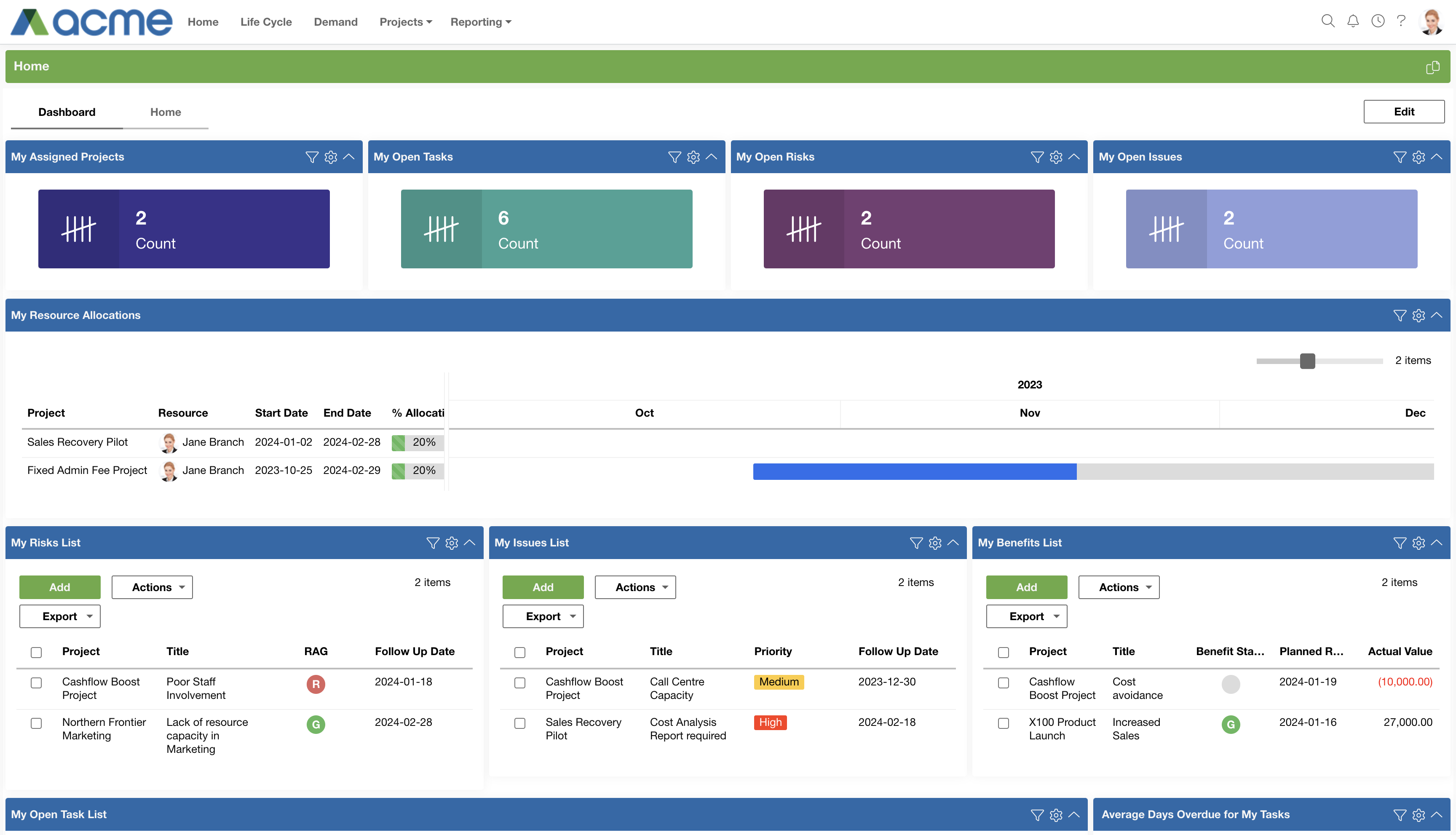Click the timeline zoom slider handle
Viewport: 1456px width, 835px height.
pos(1307,361)
